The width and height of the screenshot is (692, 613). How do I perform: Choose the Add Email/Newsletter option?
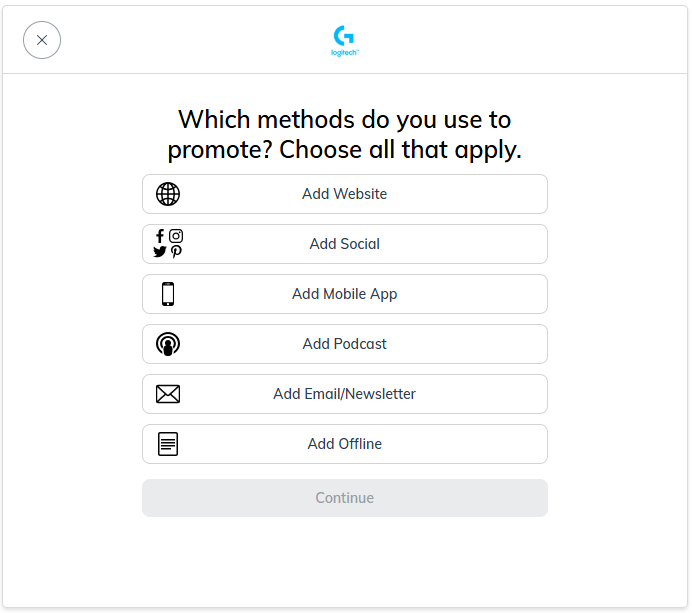[344, 394]
